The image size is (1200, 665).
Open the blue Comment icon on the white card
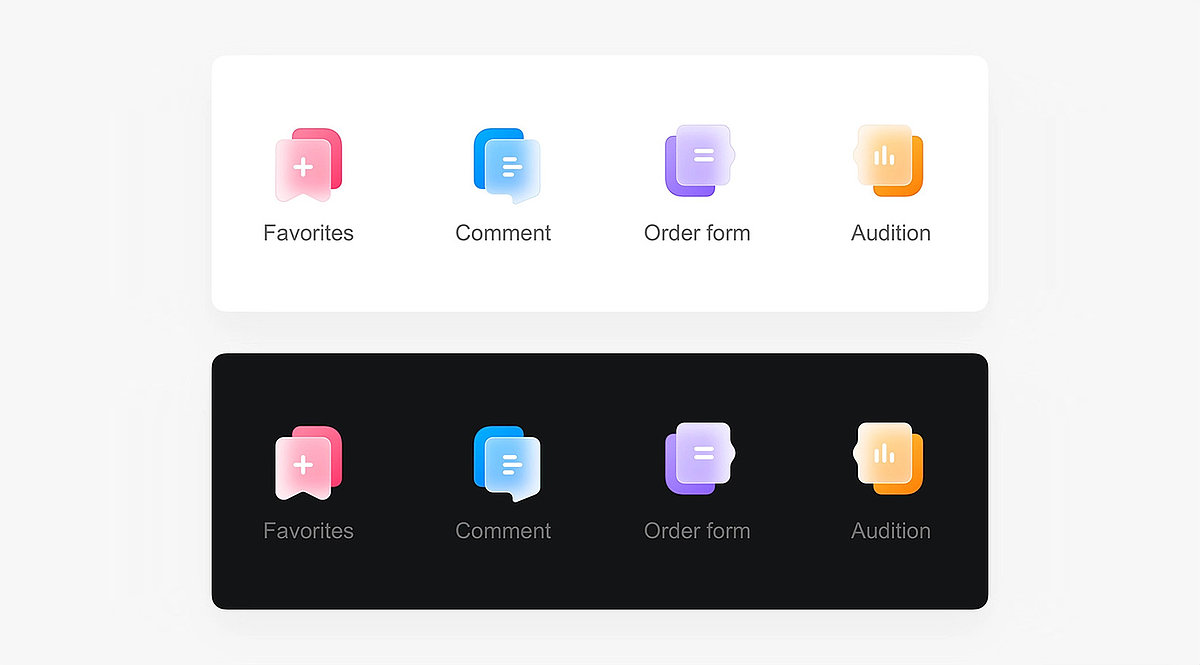(x=506, y=165)
